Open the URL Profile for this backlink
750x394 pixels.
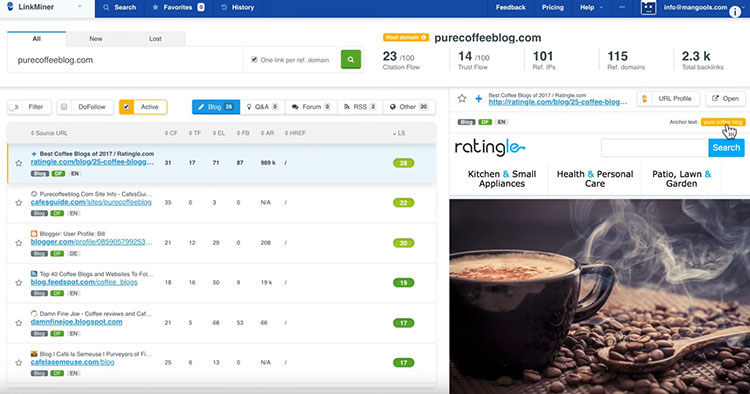(668, 98)
